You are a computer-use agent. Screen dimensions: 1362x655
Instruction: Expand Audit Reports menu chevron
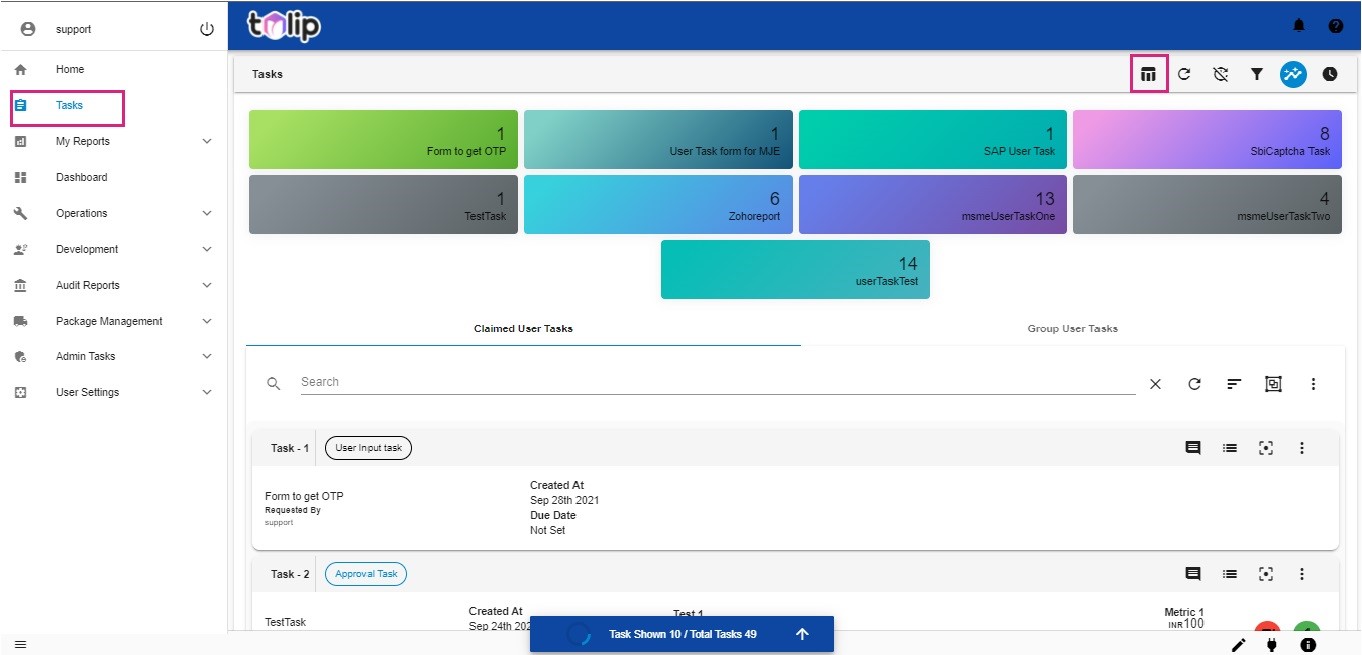207,285
